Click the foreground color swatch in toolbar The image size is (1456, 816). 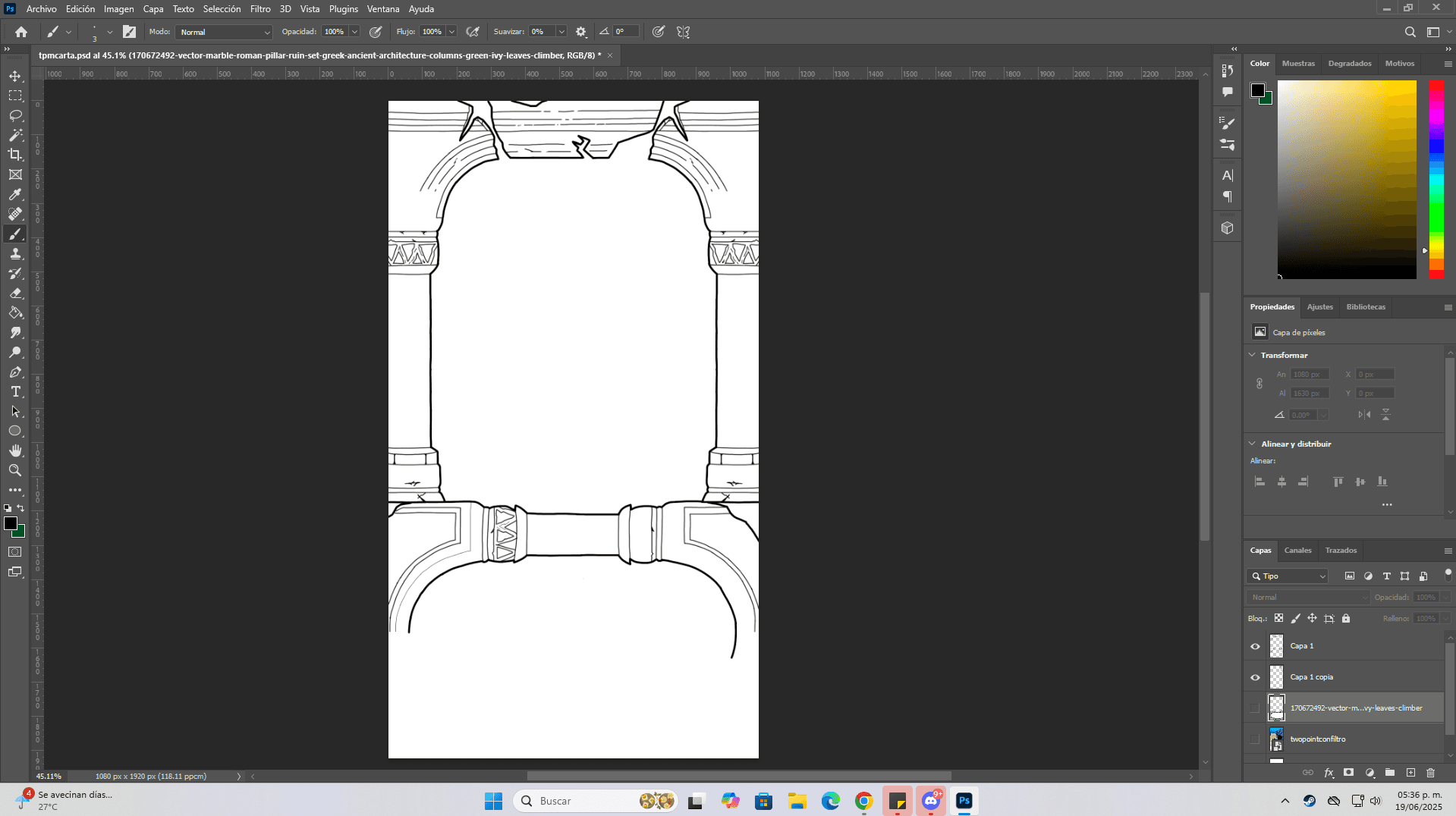[11, 523]
